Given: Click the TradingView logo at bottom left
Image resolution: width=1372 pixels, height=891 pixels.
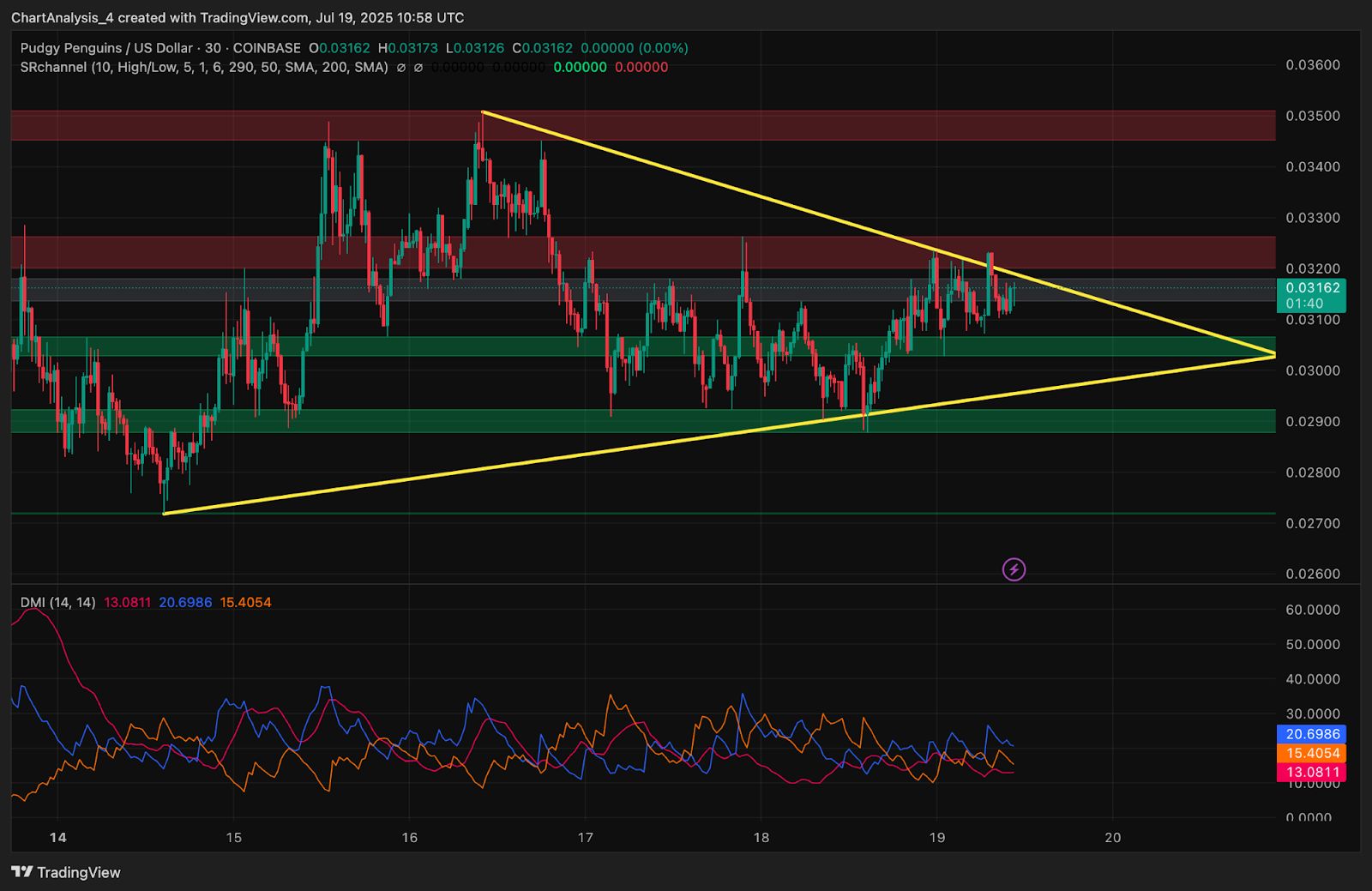Looking at the screenshot, I should point(66,872).
